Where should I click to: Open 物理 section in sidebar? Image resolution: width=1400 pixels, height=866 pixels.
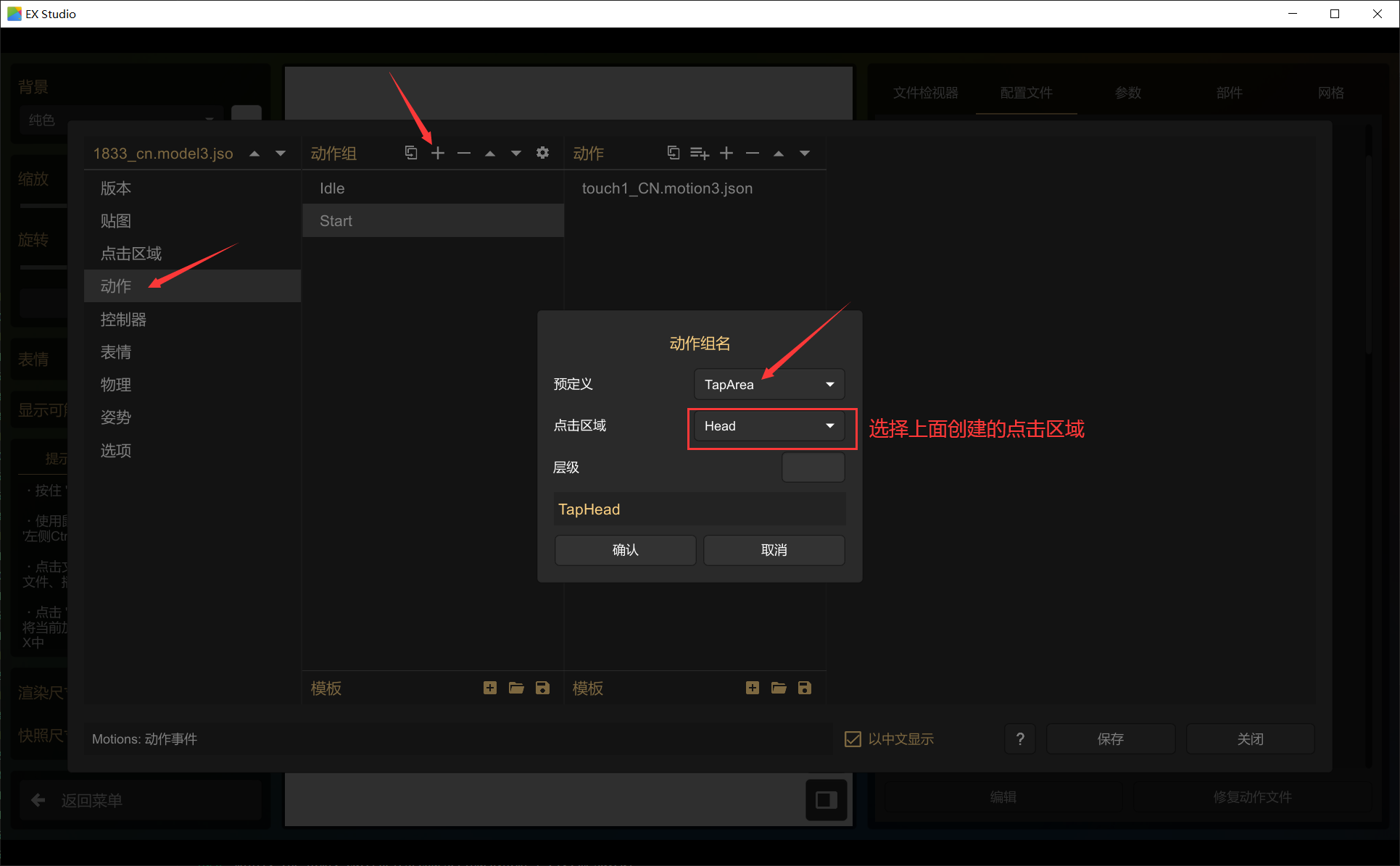[192, 385]
